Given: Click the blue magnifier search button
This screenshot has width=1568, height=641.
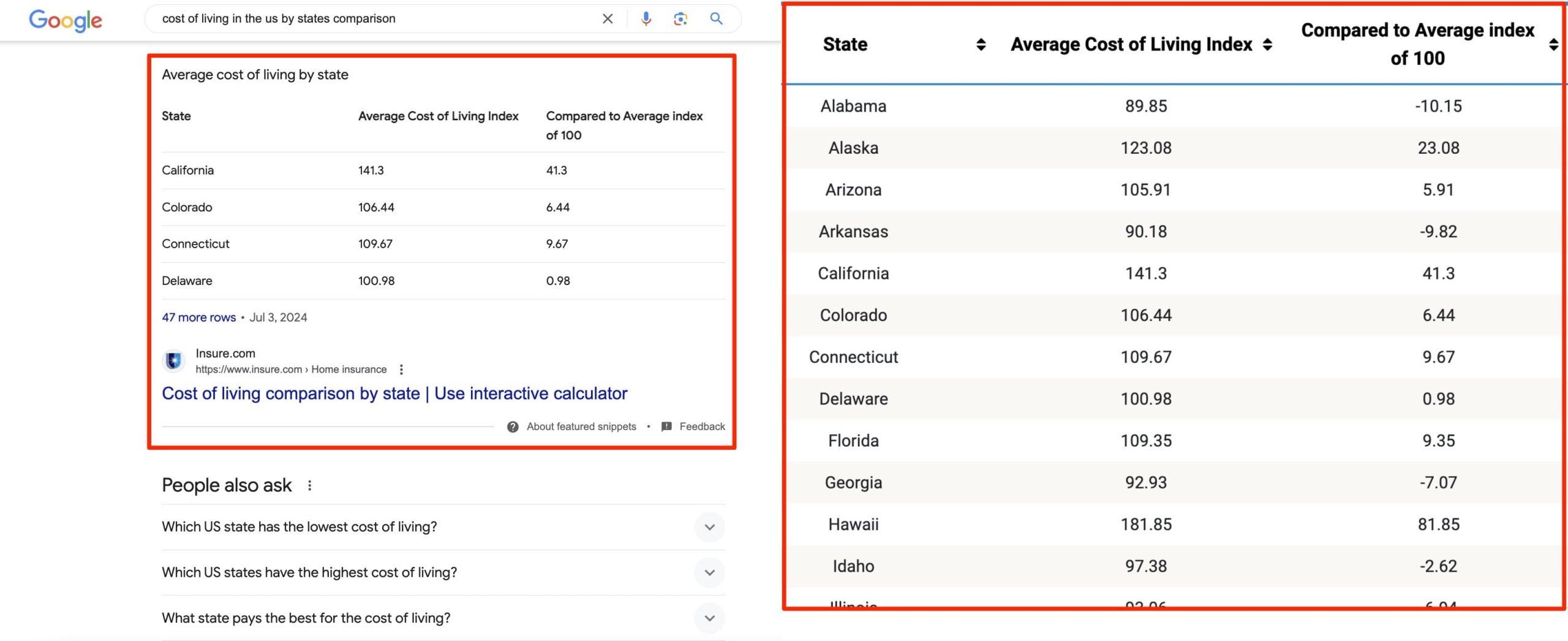Looking at the screenshot, I should 716,18.
